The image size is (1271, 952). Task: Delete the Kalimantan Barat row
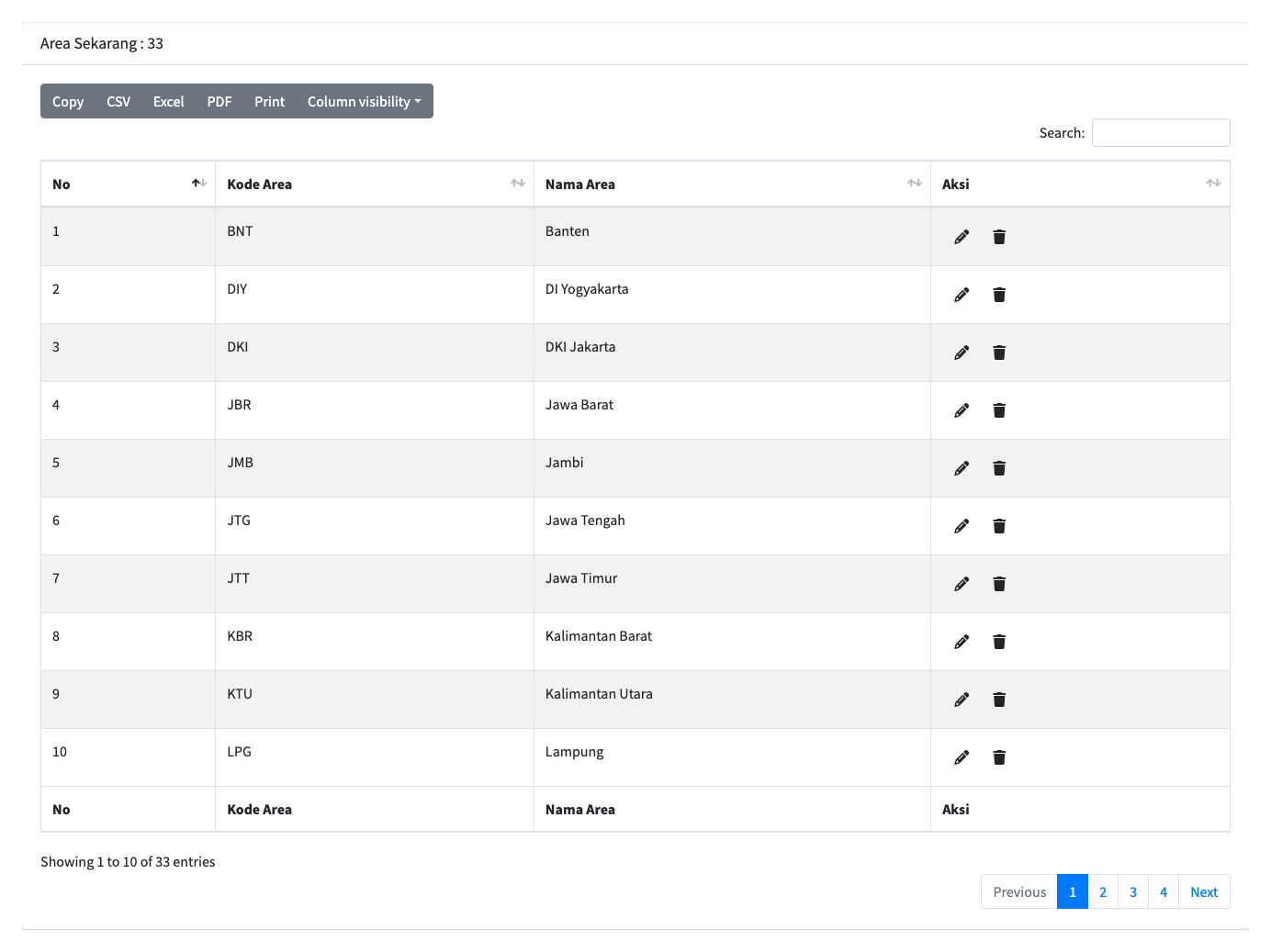[x=999, y=642]
